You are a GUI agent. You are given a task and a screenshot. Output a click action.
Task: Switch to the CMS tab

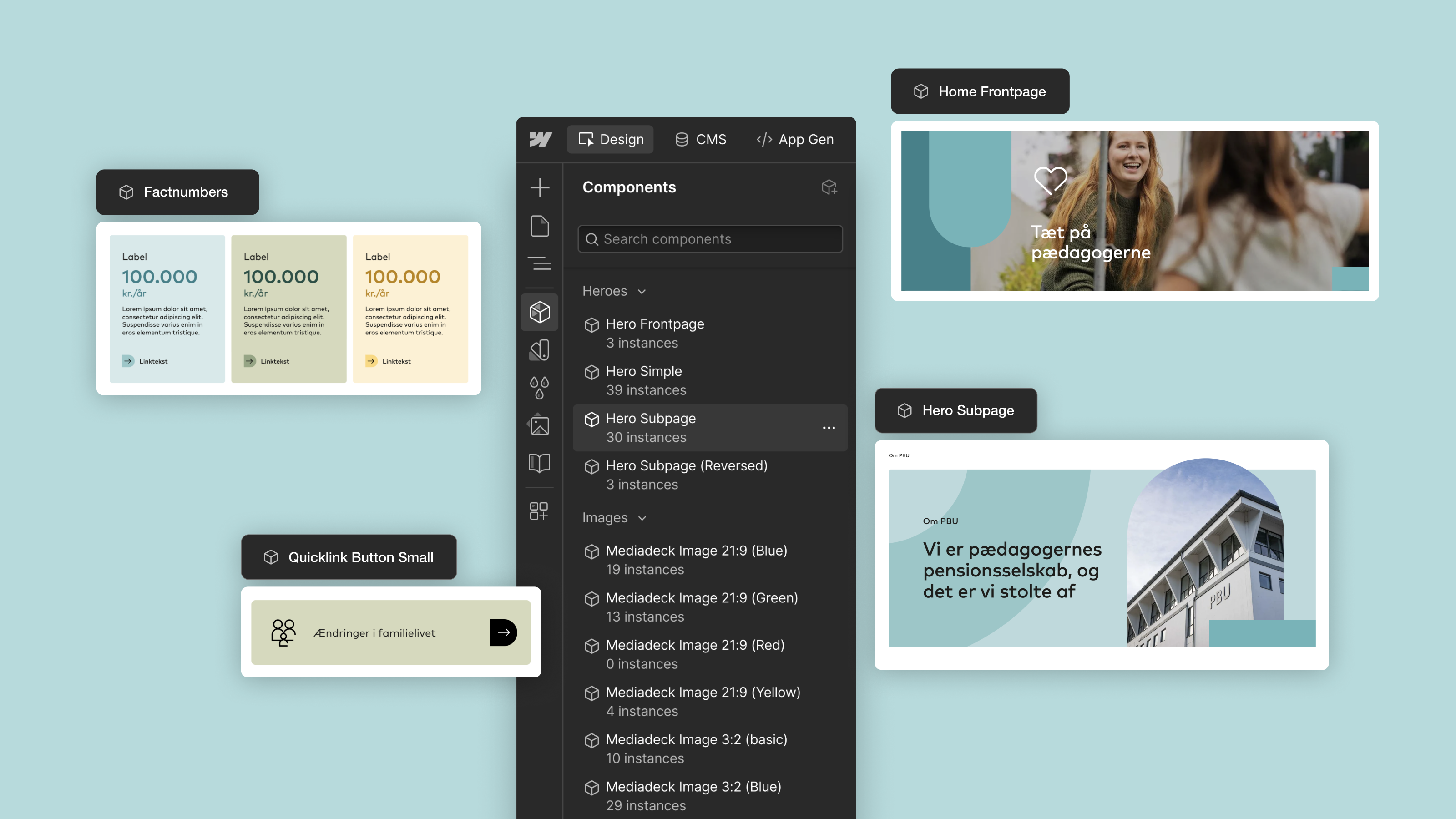[x=701, y=140]
